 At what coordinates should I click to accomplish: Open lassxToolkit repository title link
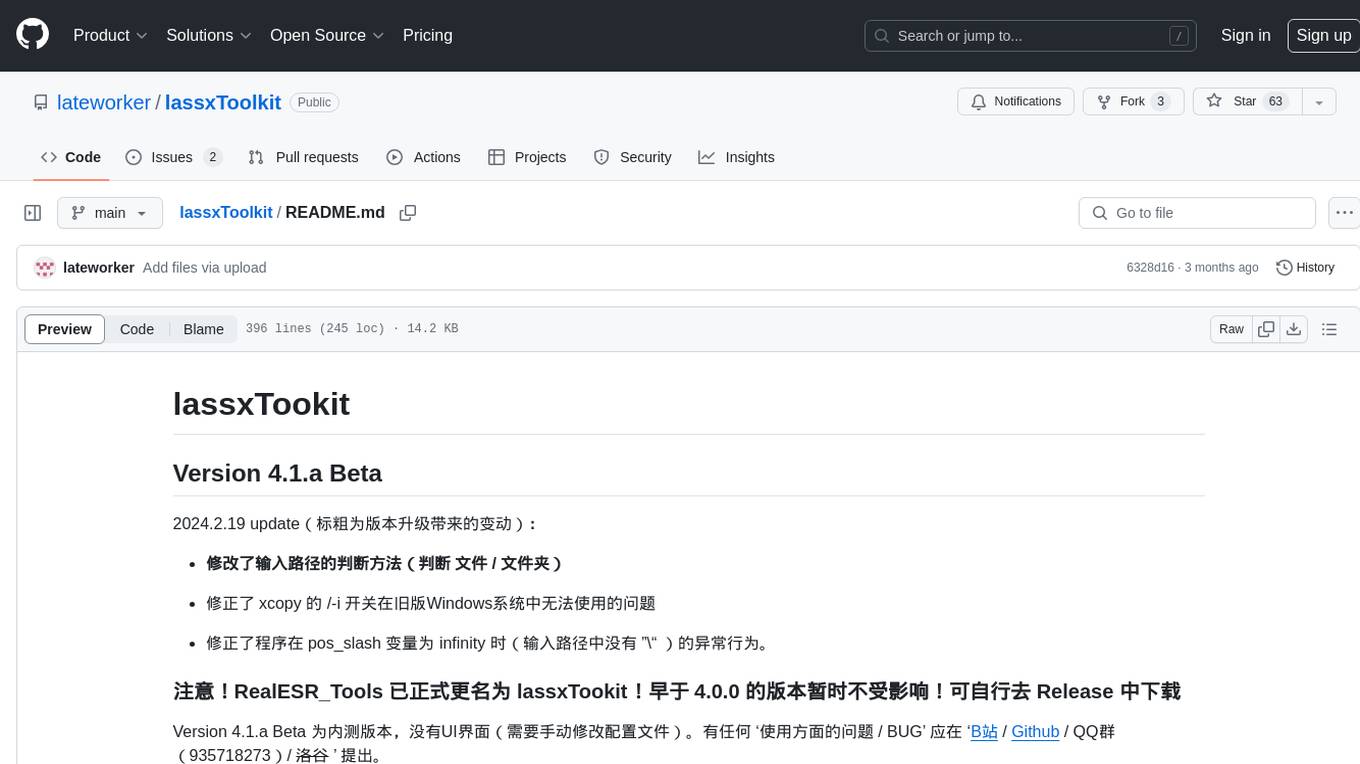(223, 102)
